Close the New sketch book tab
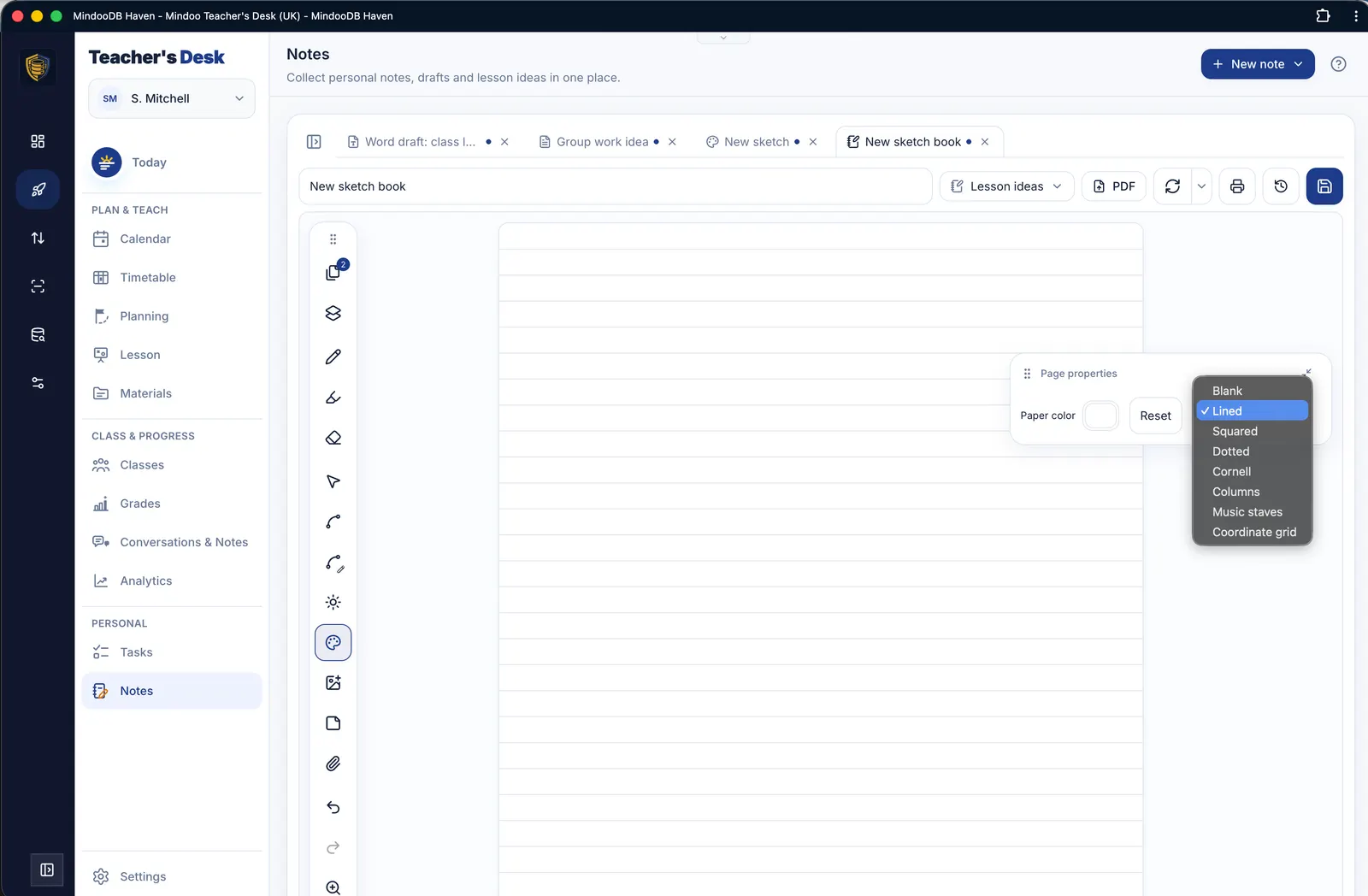The height and width of the screenshot is (896, 1368). point(985,142)
